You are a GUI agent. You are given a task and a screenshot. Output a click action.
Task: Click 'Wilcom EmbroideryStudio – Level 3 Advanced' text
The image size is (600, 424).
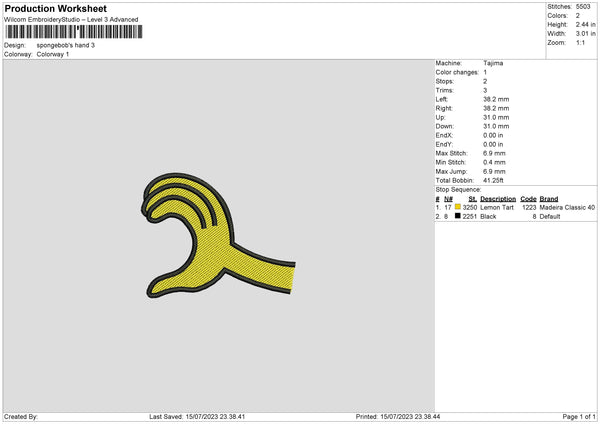[x=71, y=20]
